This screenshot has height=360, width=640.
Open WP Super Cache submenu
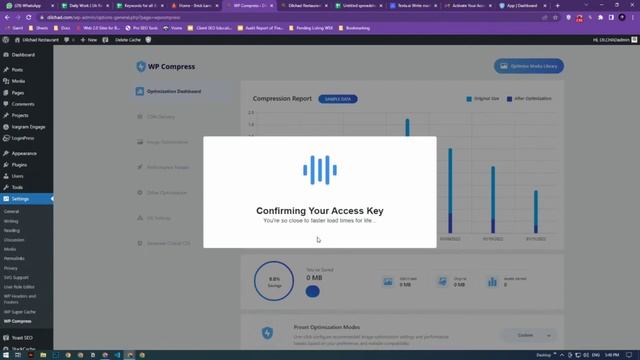tap(20, 312)
